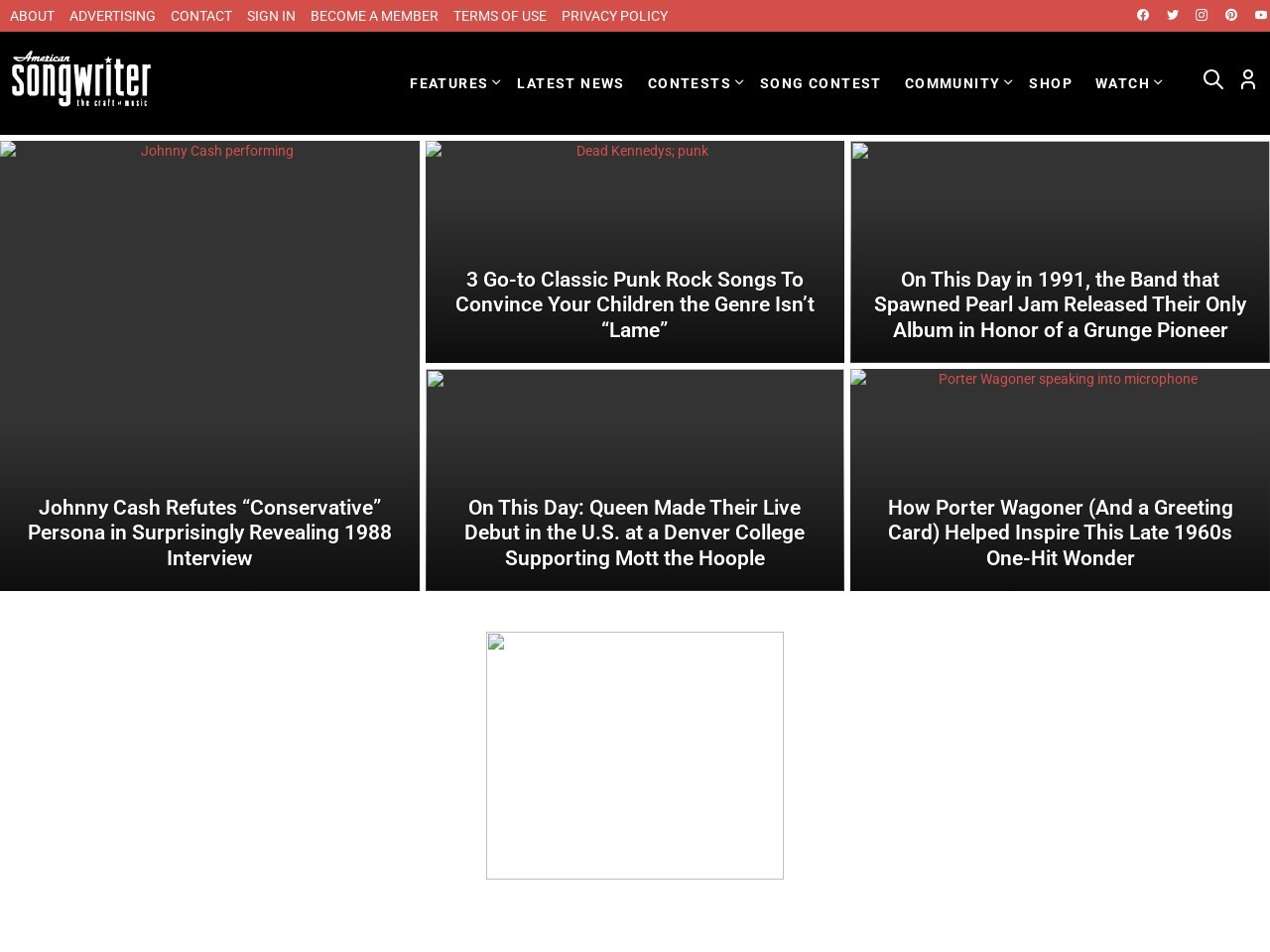Read Porter Wagoner greeting card article
Screen dimensions: 1270x952
[x=1060, y=533]
